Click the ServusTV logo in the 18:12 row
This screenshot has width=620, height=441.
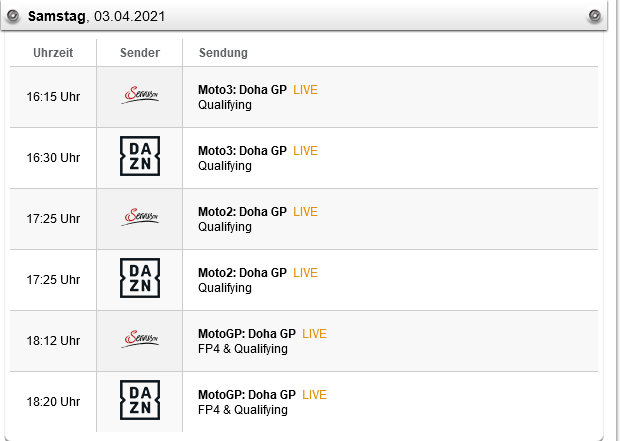140,339
